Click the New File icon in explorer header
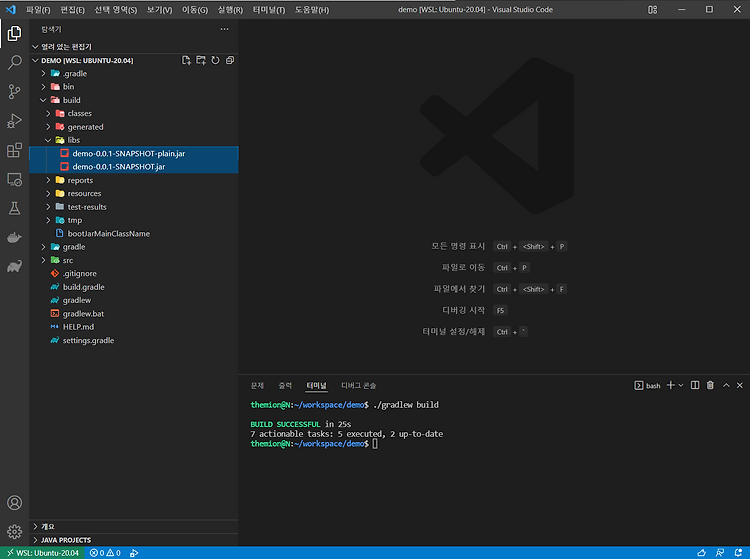This screenshot has height=559, width=750. (x=186, y=60)
